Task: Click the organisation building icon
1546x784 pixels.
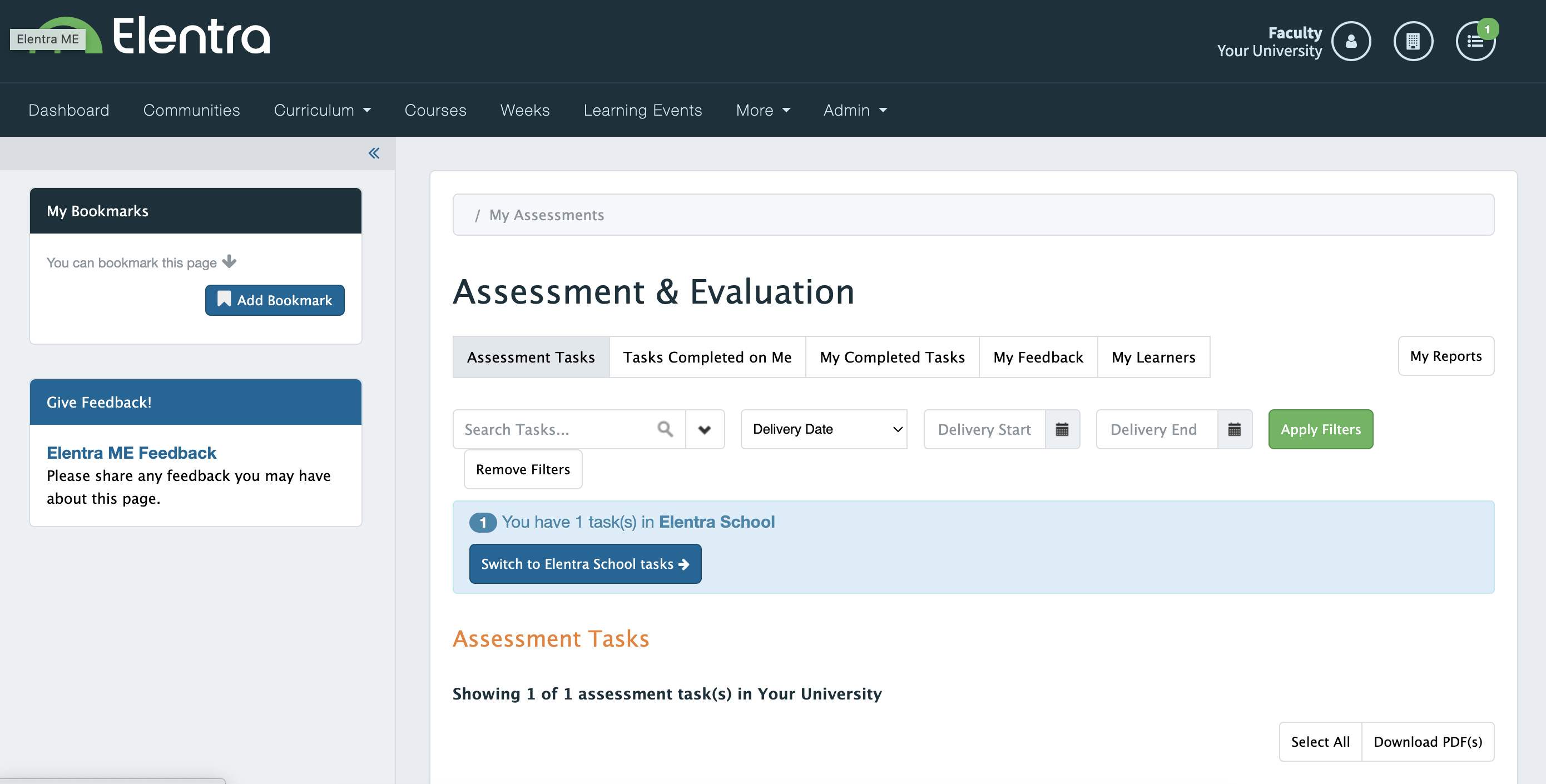Action: click(x=1413, y=41)
